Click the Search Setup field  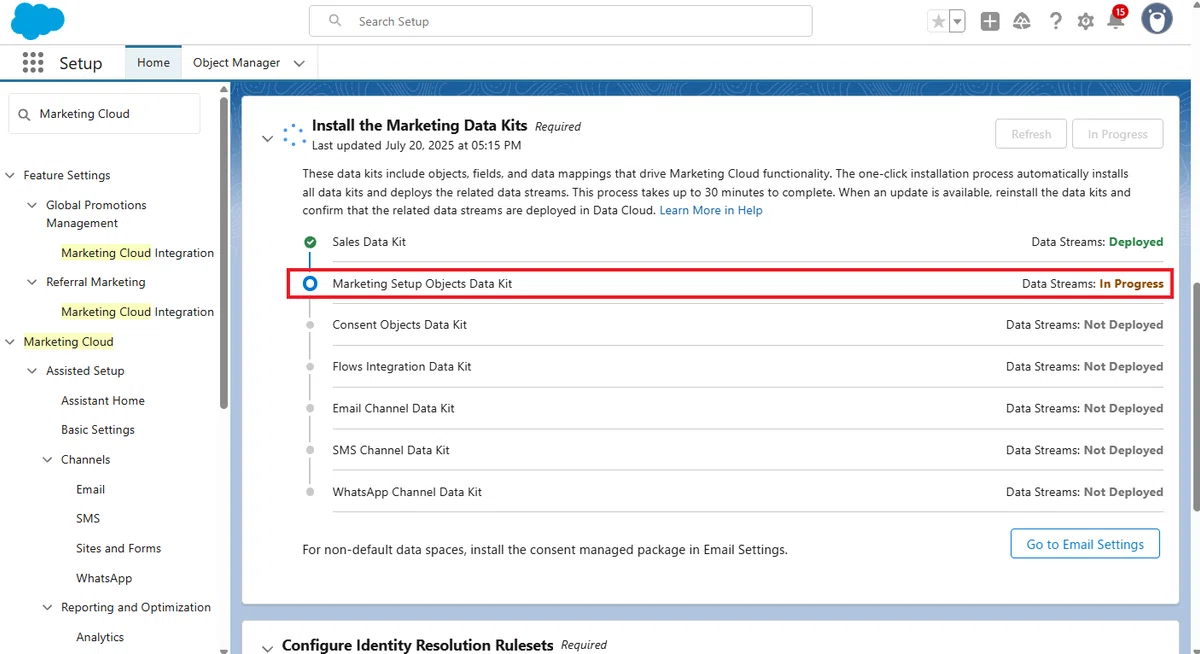tap(561, 21)
